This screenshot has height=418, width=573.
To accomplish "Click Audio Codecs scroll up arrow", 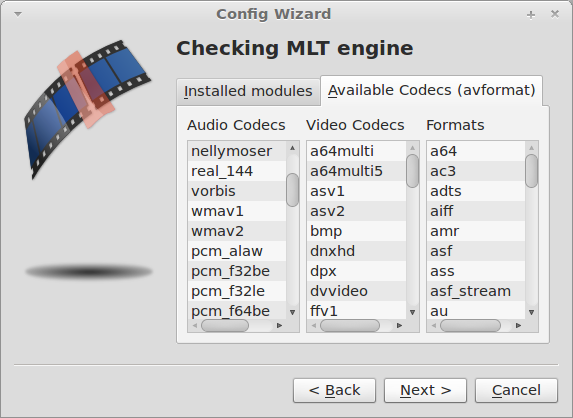I will pos(292,148).
